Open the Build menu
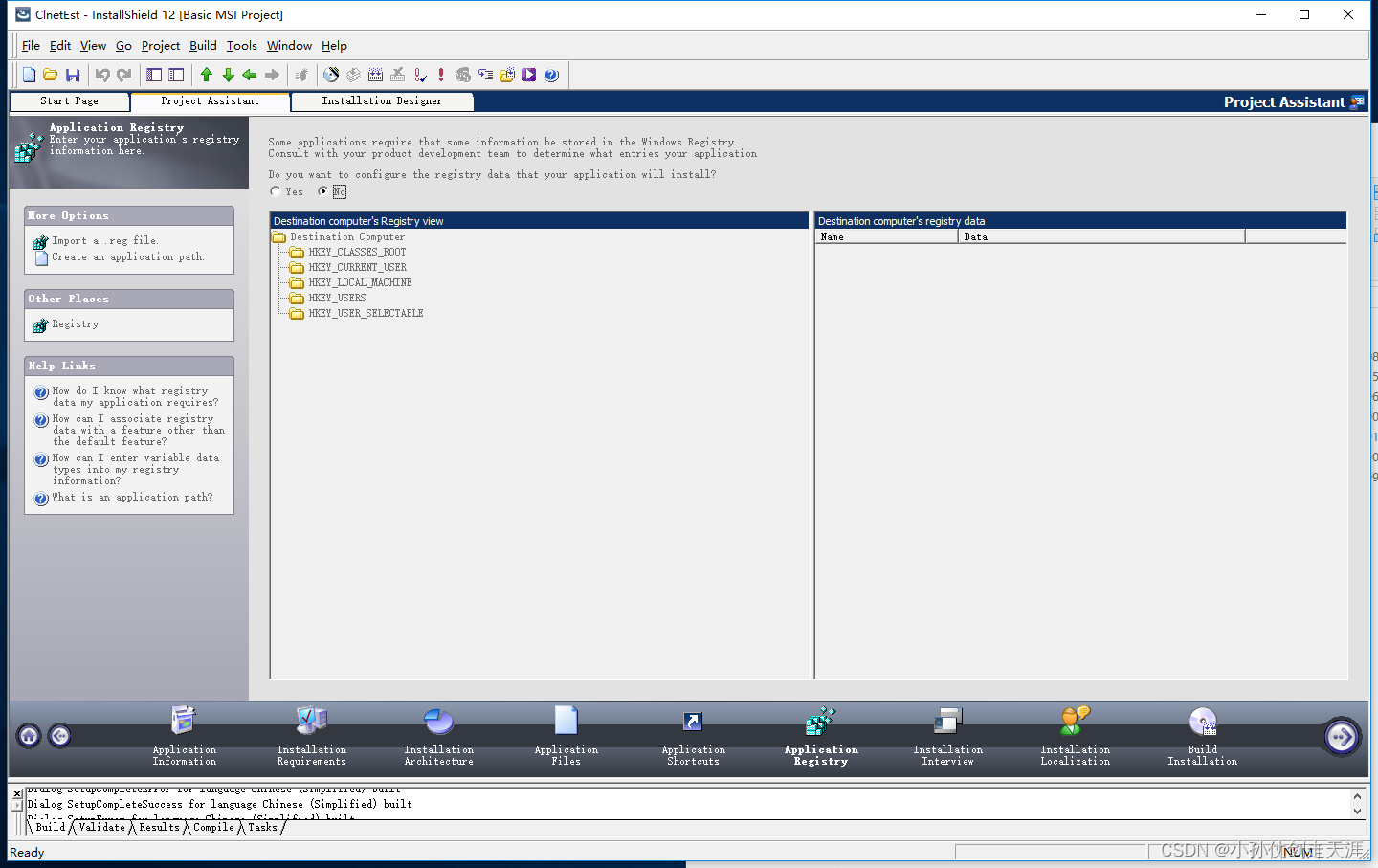The height and width of the screenshot is (868, 1378). pos(203,45)
